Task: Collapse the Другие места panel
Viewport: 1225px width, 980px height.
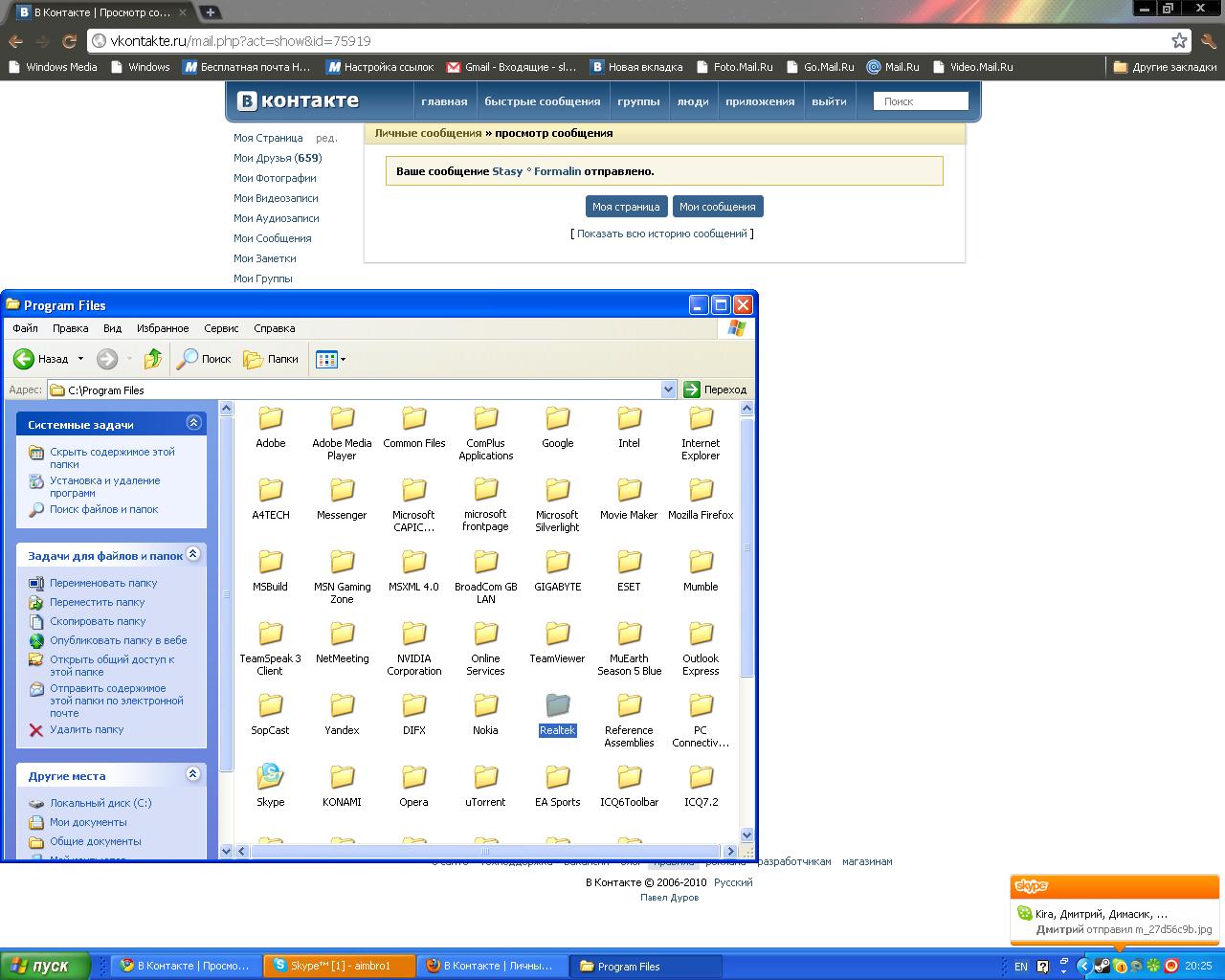Action: point(193,774)
